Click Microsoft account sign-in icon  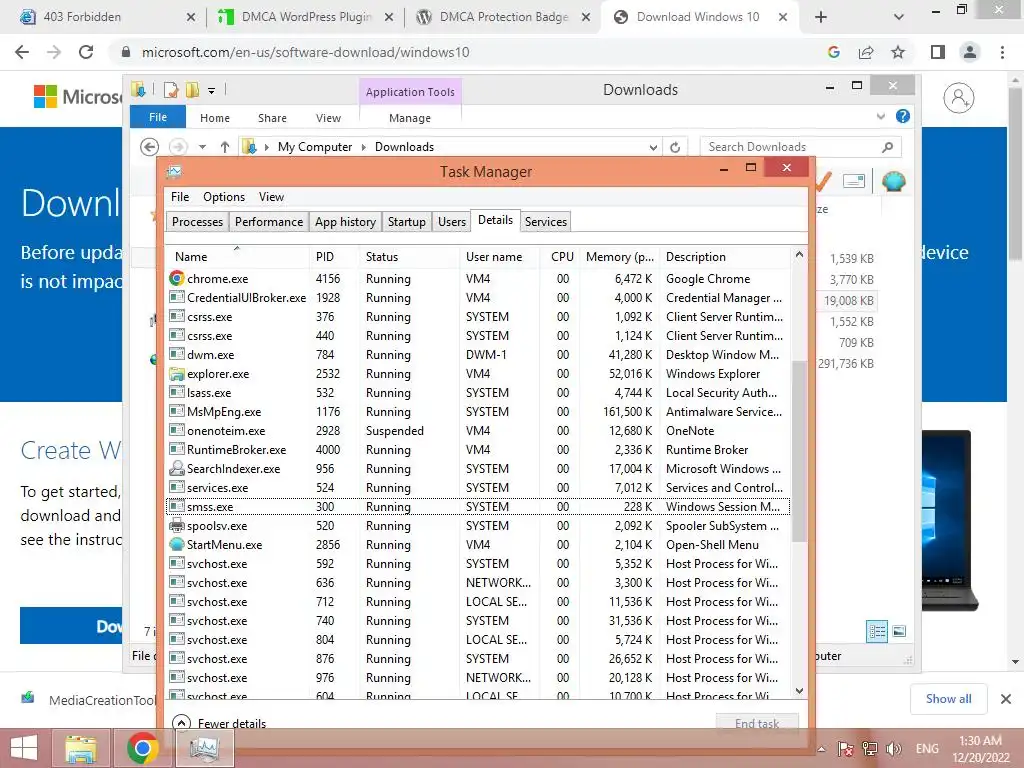(959, 98)
